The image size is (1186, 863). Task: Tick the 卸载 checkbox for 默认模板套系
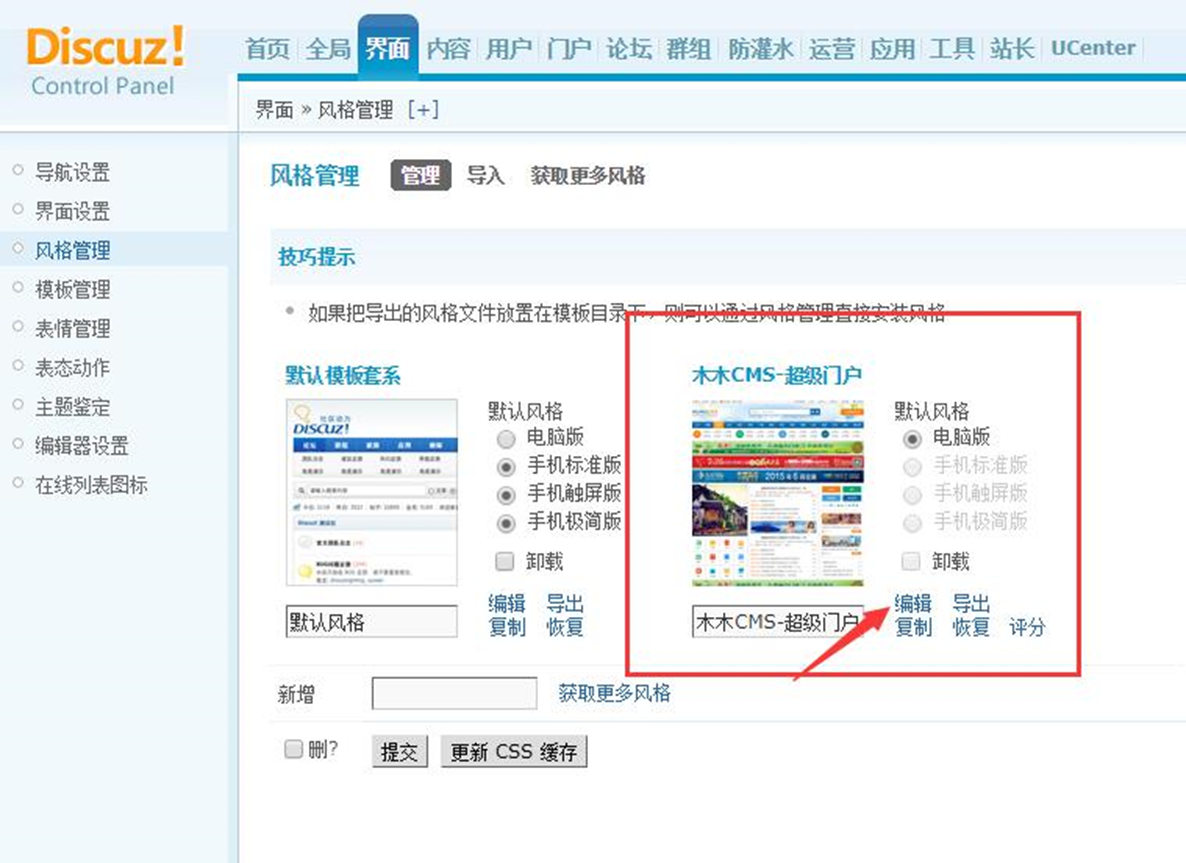click(505, 561)
